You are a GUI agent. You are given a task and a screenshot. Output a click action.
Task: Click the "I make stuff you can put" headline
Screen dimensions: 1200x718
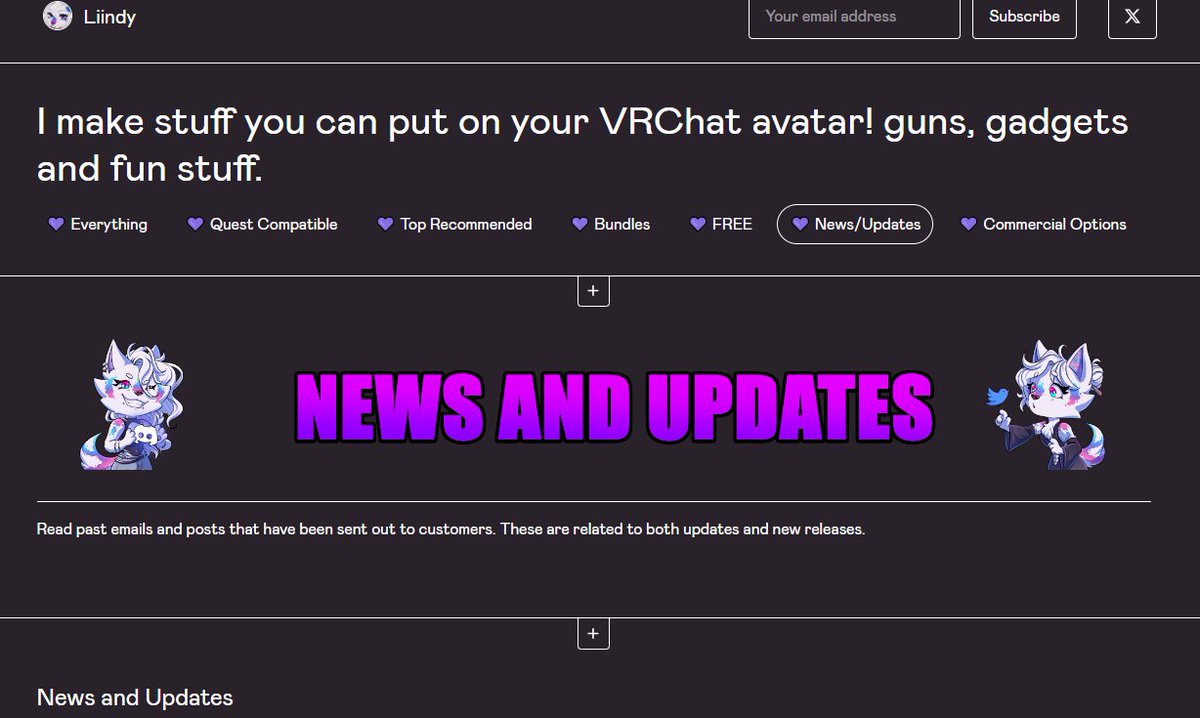click(582, 145)
